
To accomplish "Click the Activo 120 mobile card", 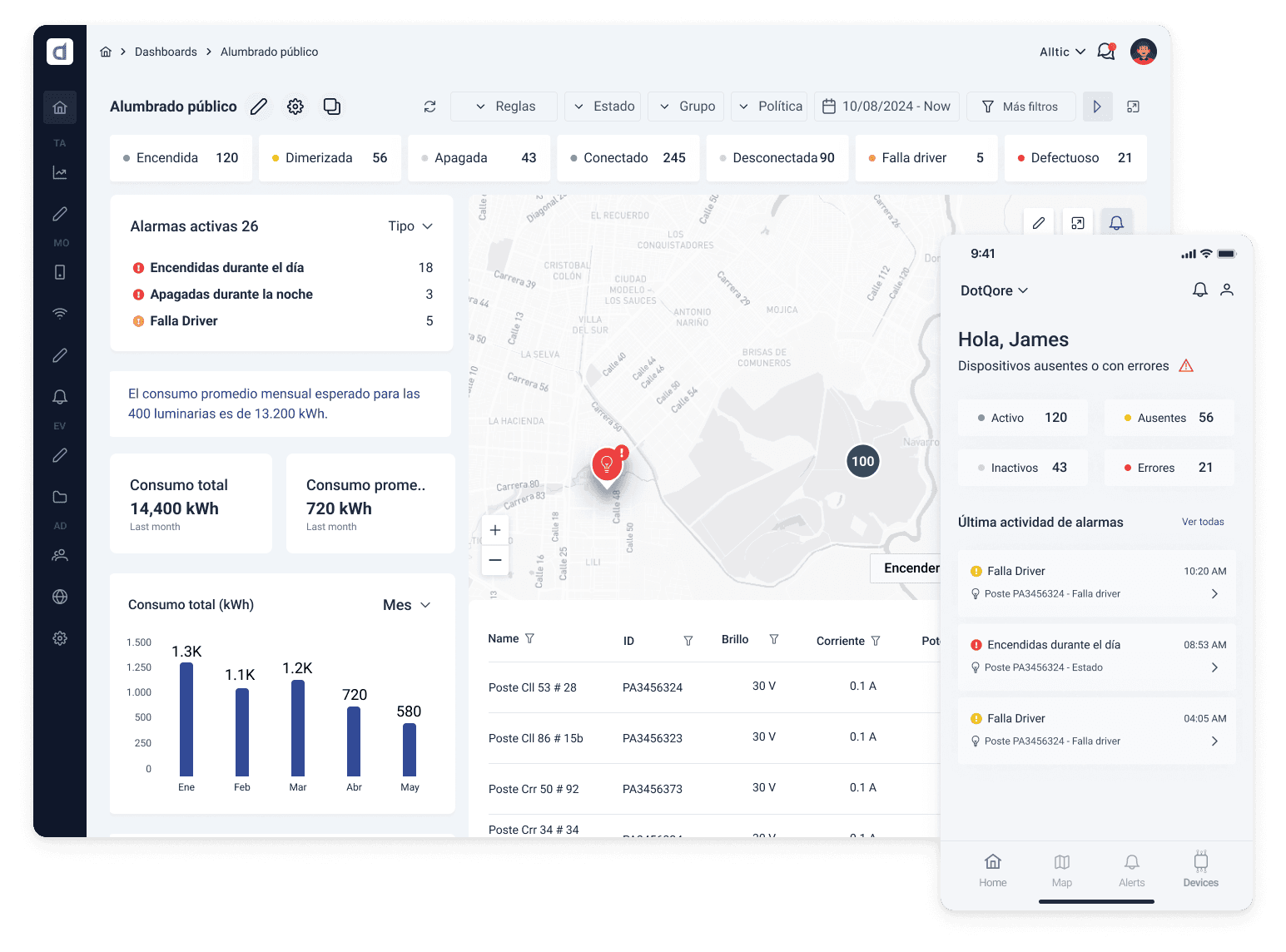I will [1023, 418].
